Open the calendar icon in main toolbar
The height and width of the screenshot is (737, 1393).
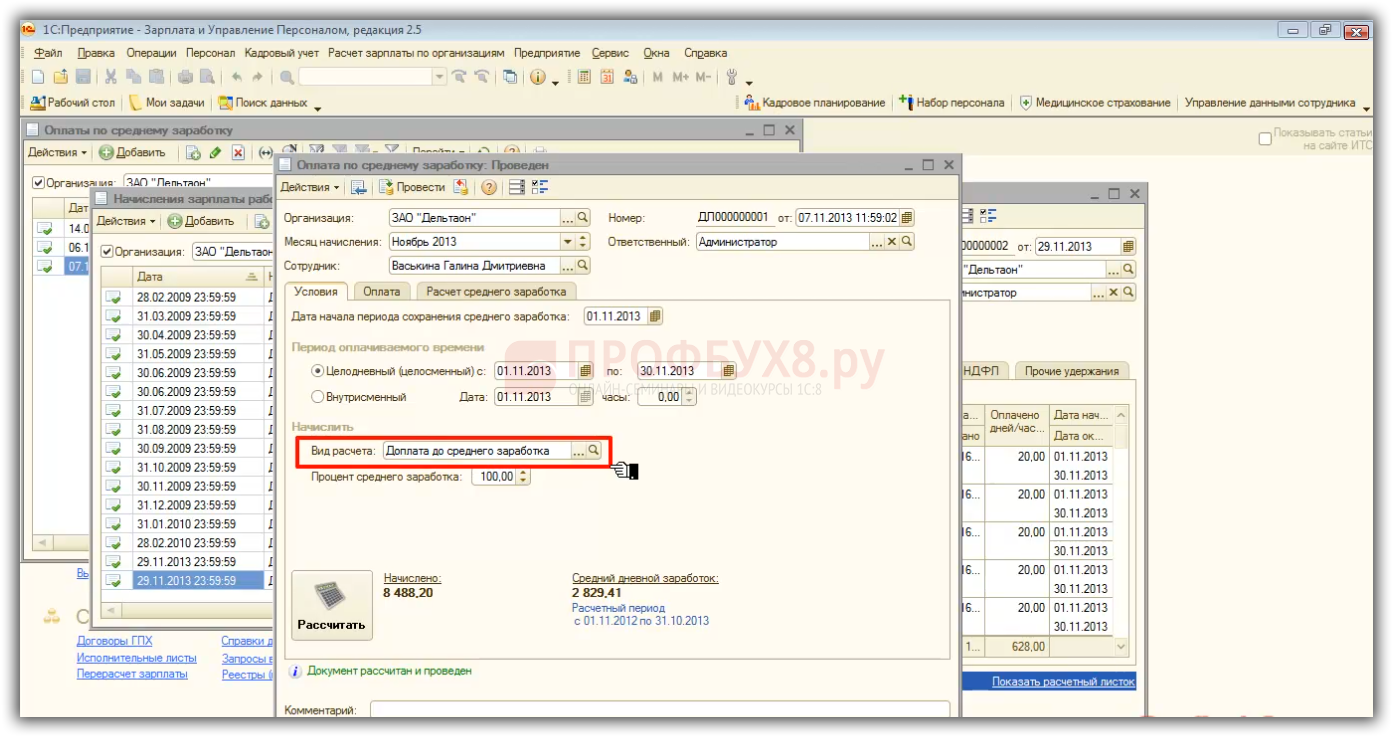607,77
